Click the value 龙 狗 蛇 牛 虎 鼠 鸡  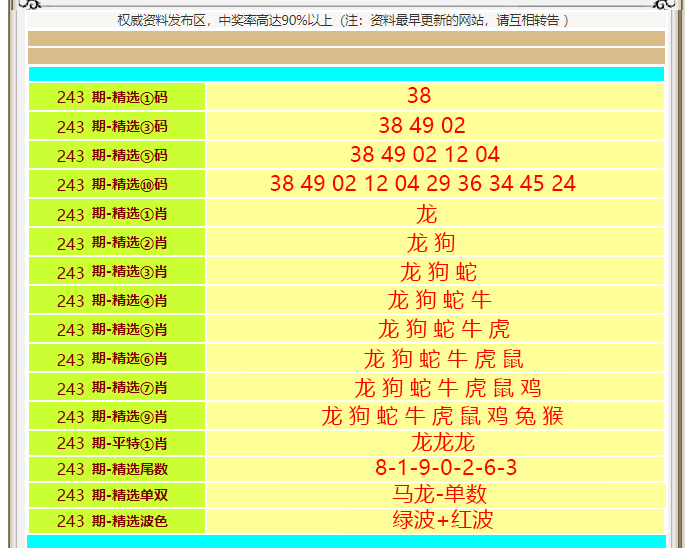click(448, 388)
